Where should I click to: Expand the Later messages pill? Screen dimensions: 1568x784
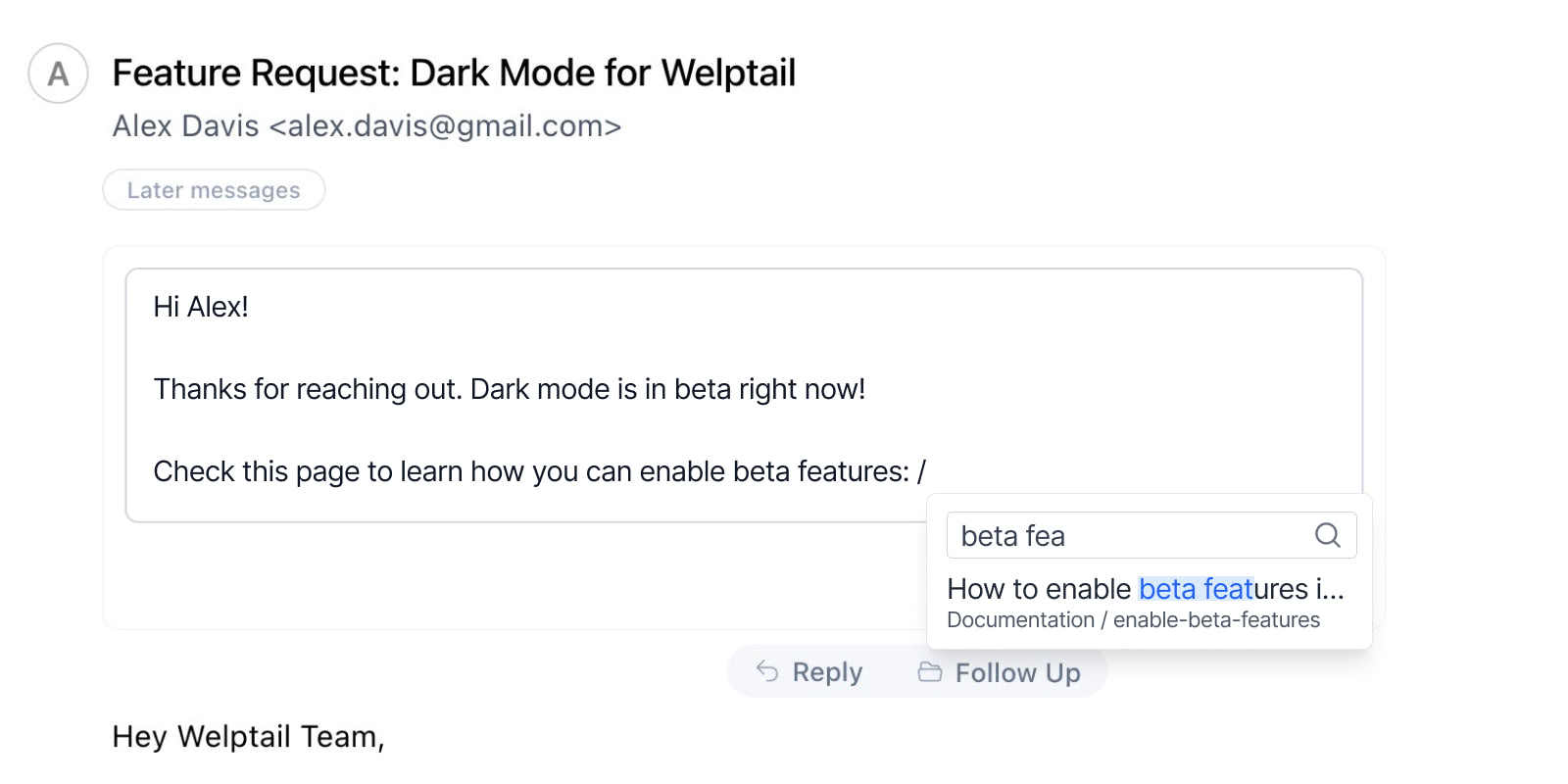click(x=214, y=190)
